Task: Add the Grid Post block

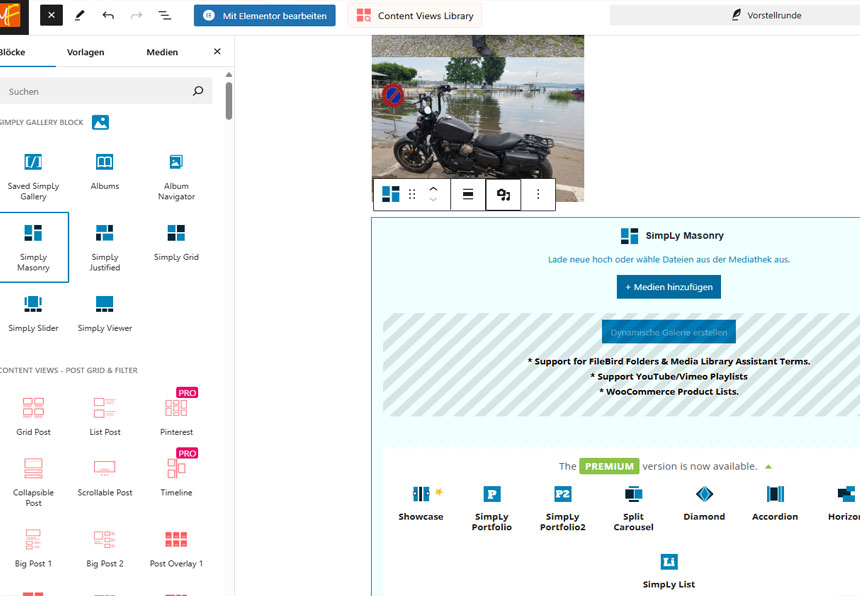Action: 33,416
